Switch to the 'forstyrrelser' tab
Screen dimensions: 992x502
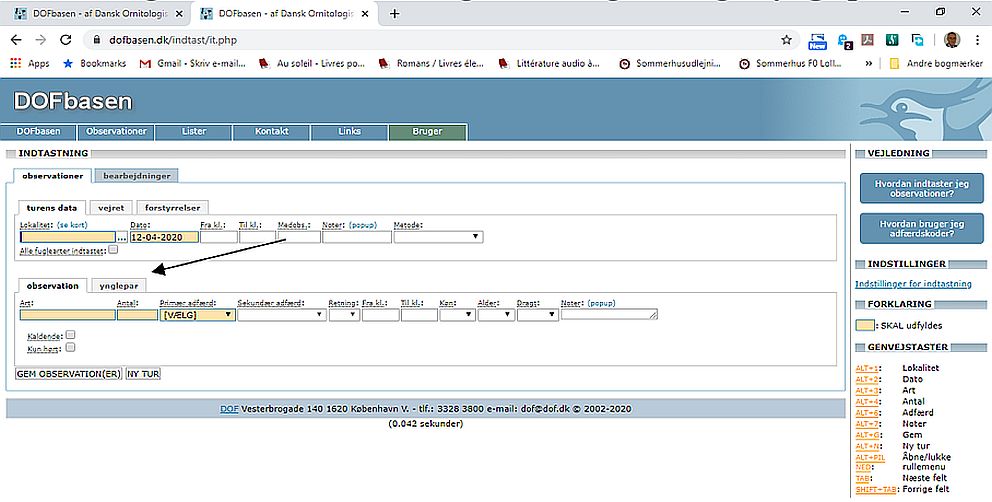pos(172,208)
